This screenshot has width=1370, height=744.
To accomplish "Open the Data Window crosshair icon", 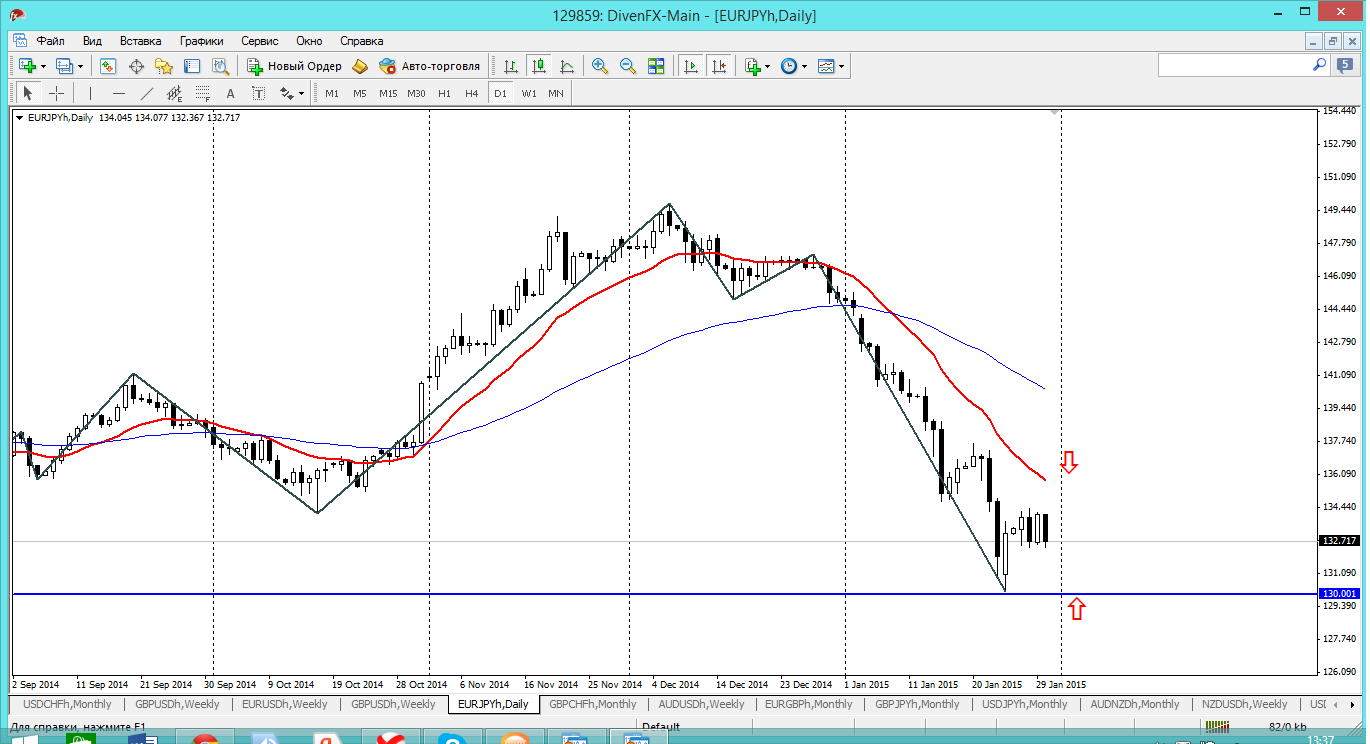I will (x=136, y=66).
